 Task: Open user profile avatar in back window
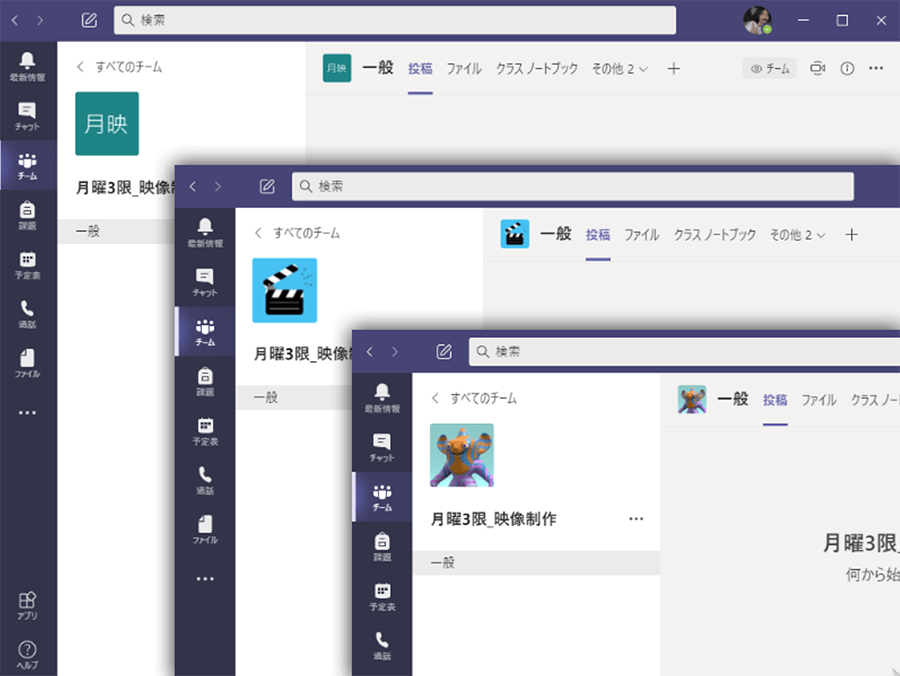[757, 21]
